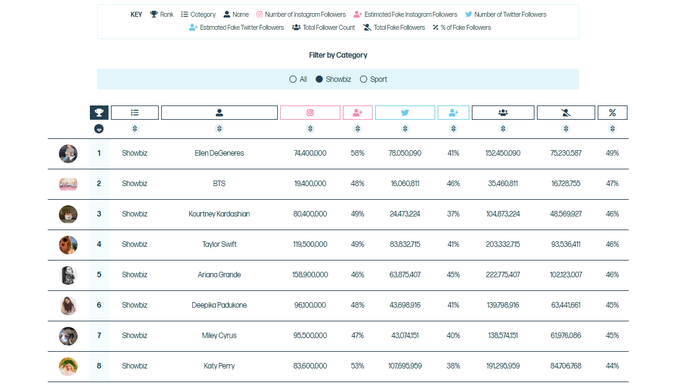The height and width of the screenshot is (384, 700).
Task: Click the Category list column header
Action: point(134,113)
